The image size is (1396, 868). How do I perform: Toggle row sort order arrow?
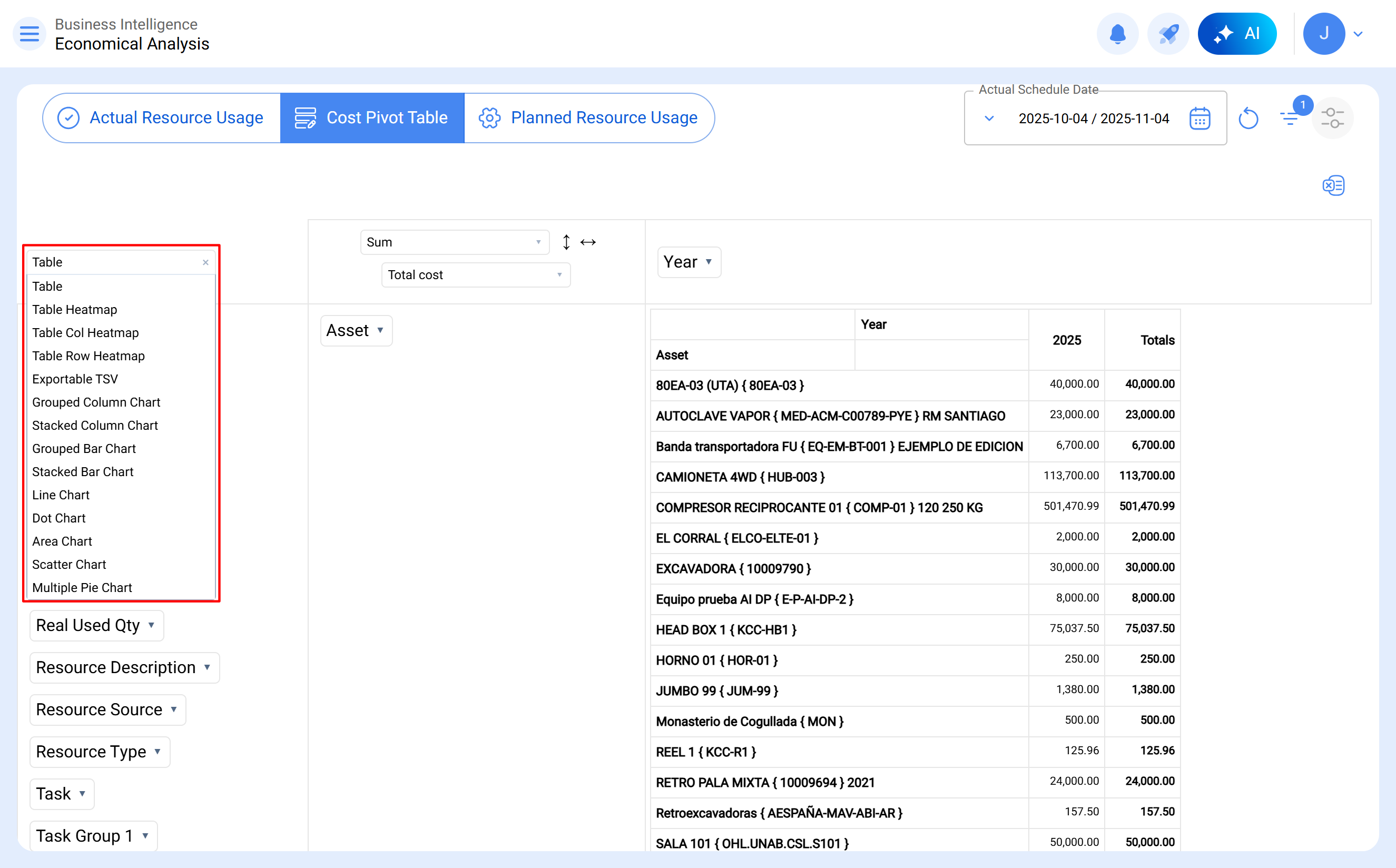566,242
